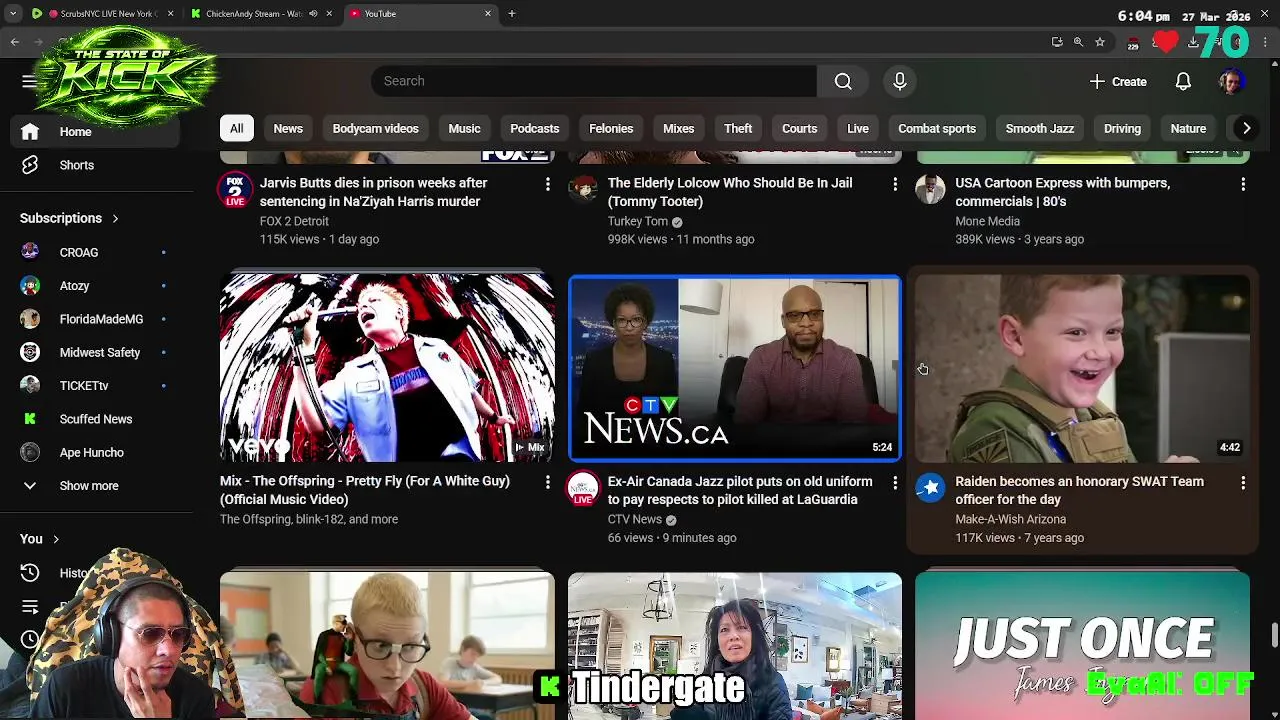Mute the ChickenAndy Stream tab audio icon

(313, 14)
